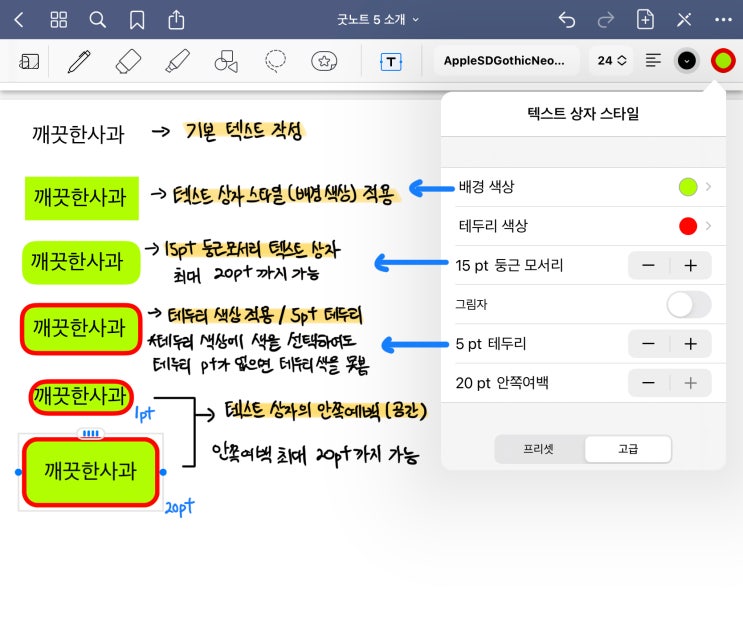Image resolution: width=743 pixels, height=638 pixels.
Task: Select the Highlighter tool
Action: (177, 61)
